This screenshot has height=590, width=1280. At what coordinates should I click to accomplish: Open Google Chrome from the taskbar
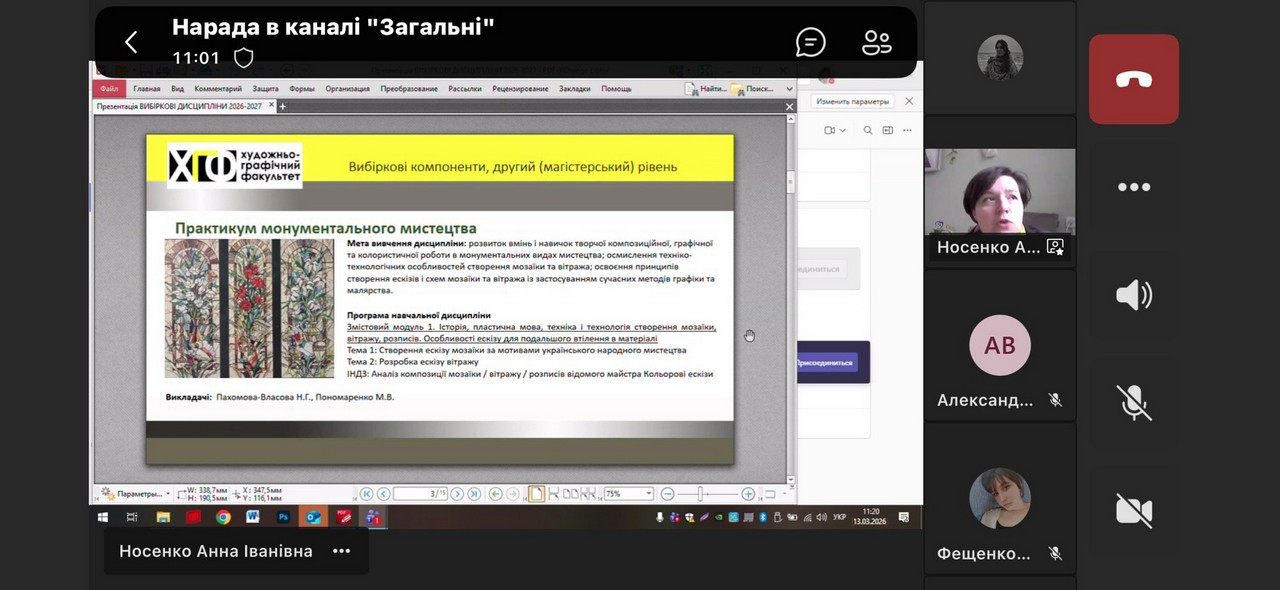(223, 517)
